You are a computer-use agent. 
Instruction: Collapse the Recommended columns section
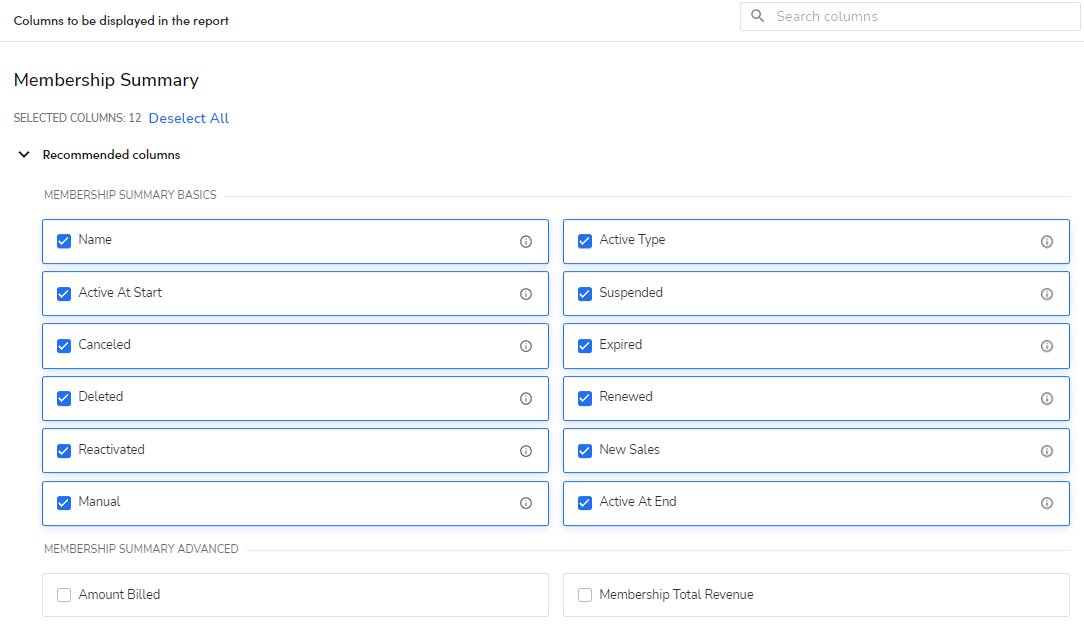tap(24, 155)
